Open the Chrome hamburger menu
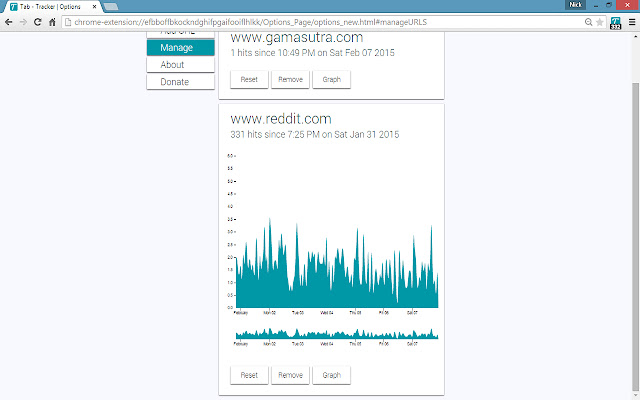Screen dimensions: 640x400 coord(631,22)
